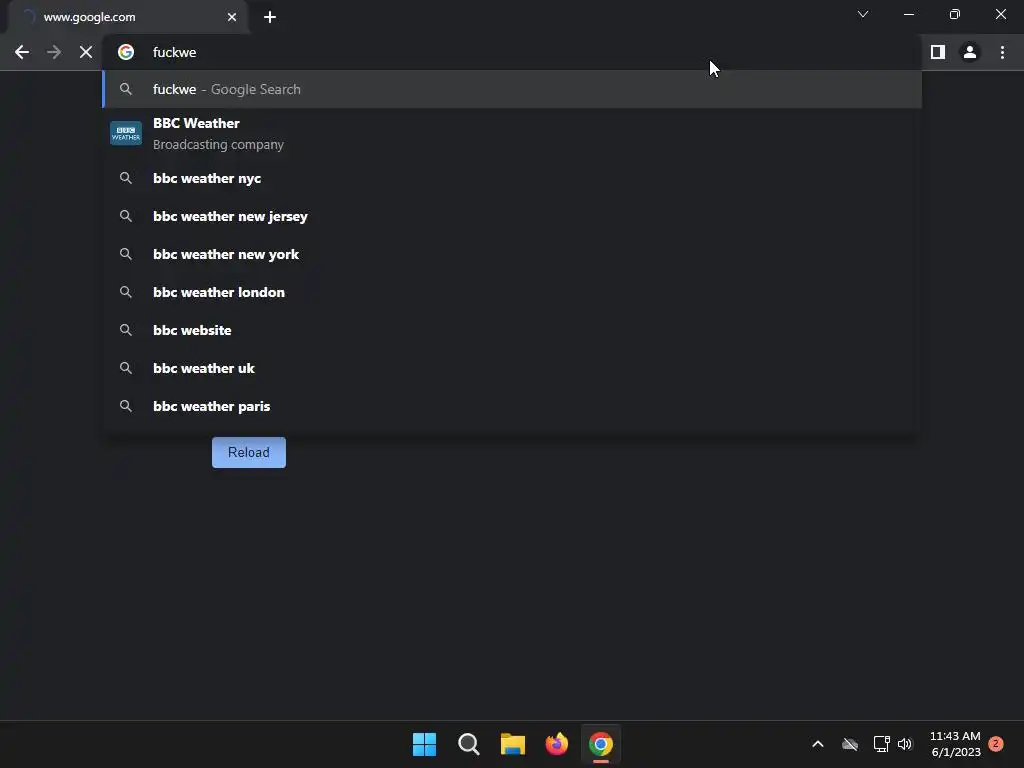Open the volume speaker icon

click(x=904, y=744)
